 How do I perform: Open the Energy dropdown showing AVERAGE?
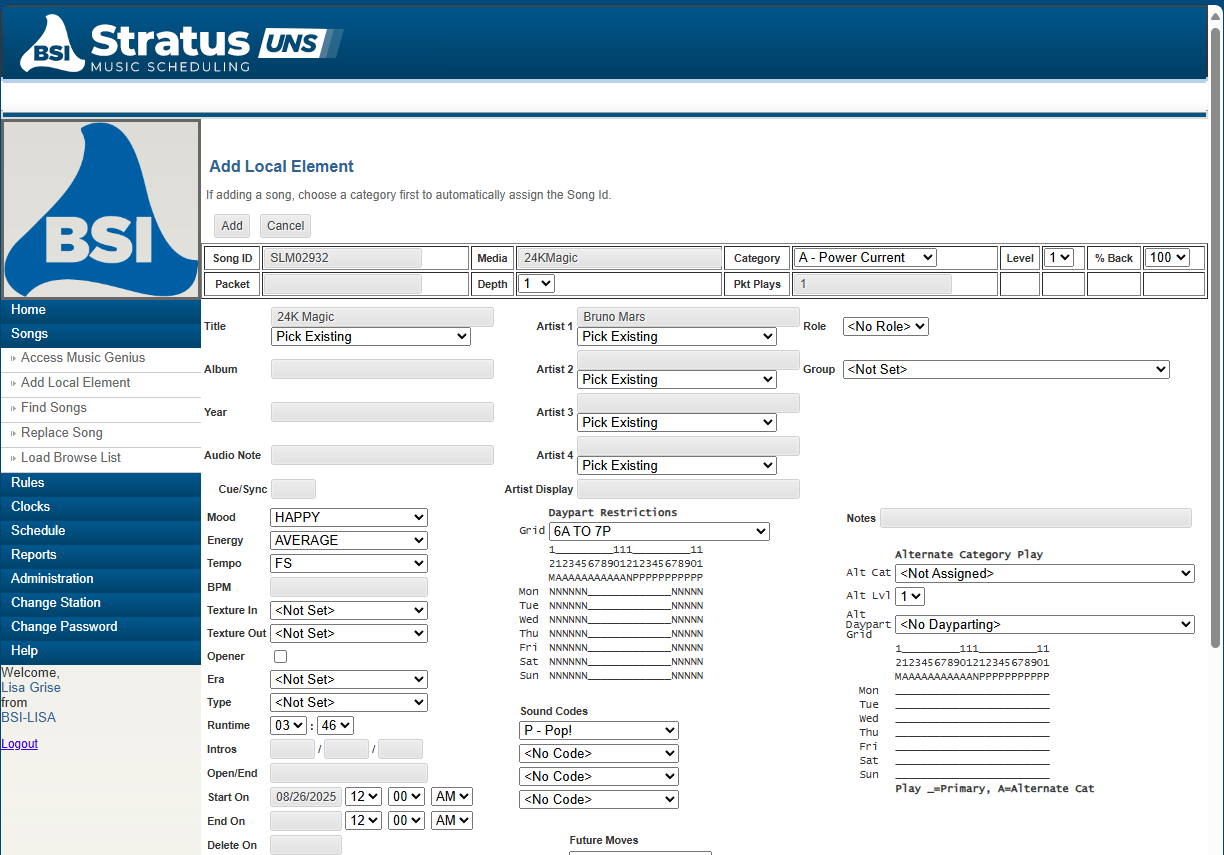click(x=349, y=540)
